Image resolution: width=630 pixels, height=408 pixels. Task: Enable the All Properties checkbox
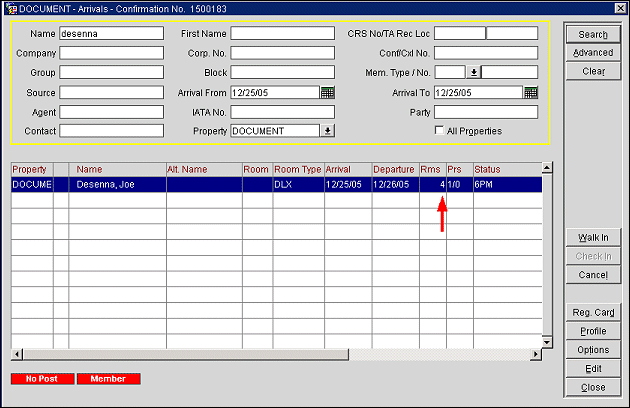coord(440,131)
